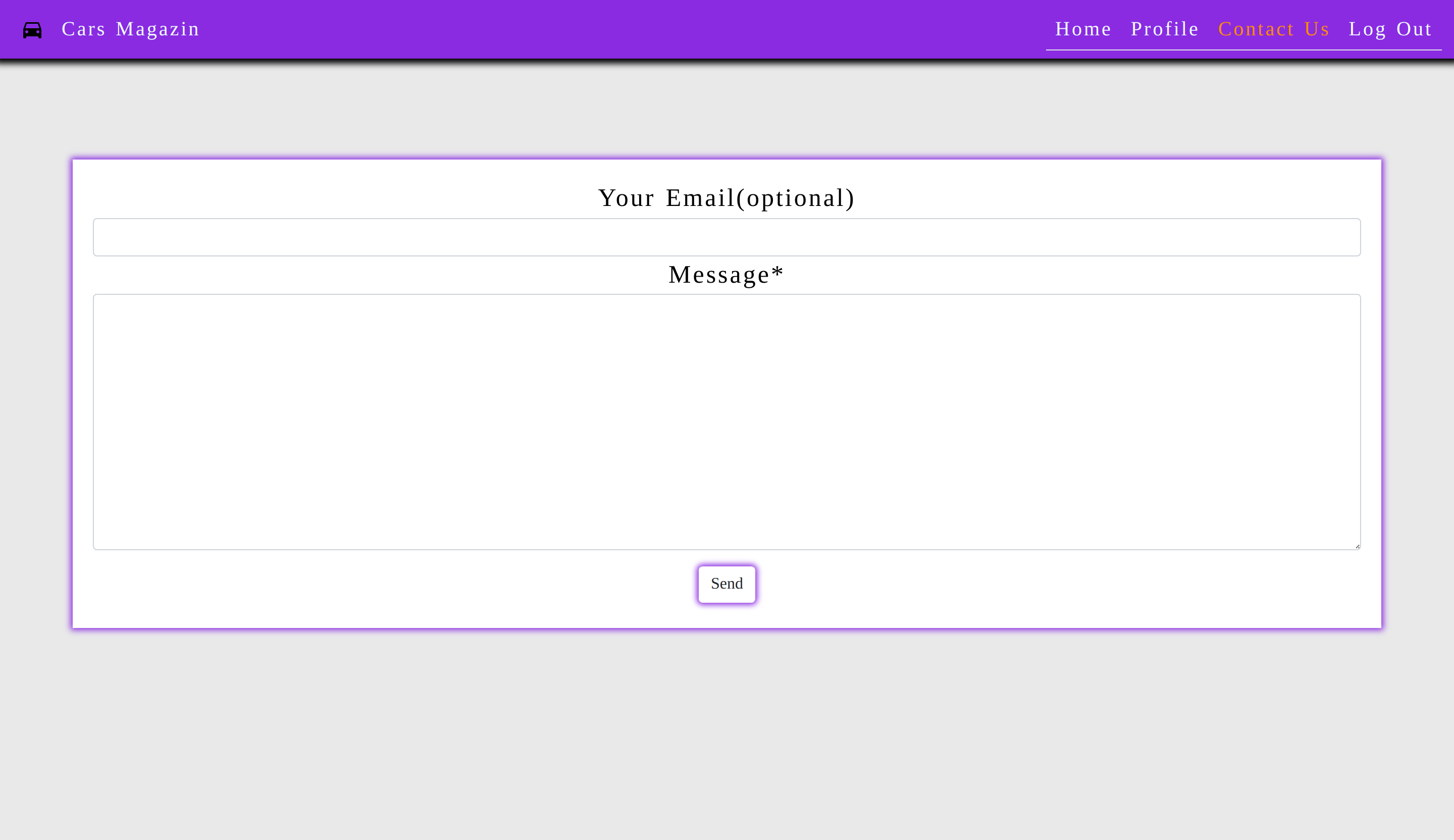
Task: Open the Cars Magazin brand link
Action: pos(130,29)
